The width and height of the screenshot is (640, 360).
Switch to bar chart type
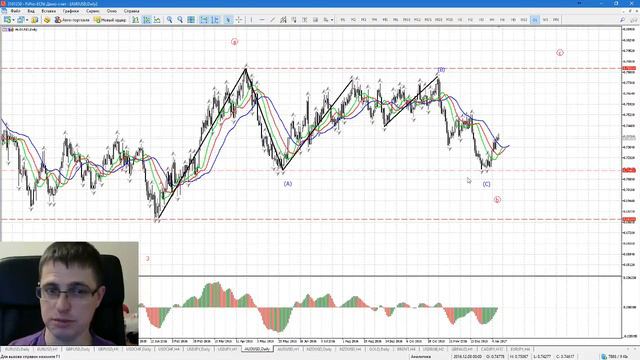point(136,20)
